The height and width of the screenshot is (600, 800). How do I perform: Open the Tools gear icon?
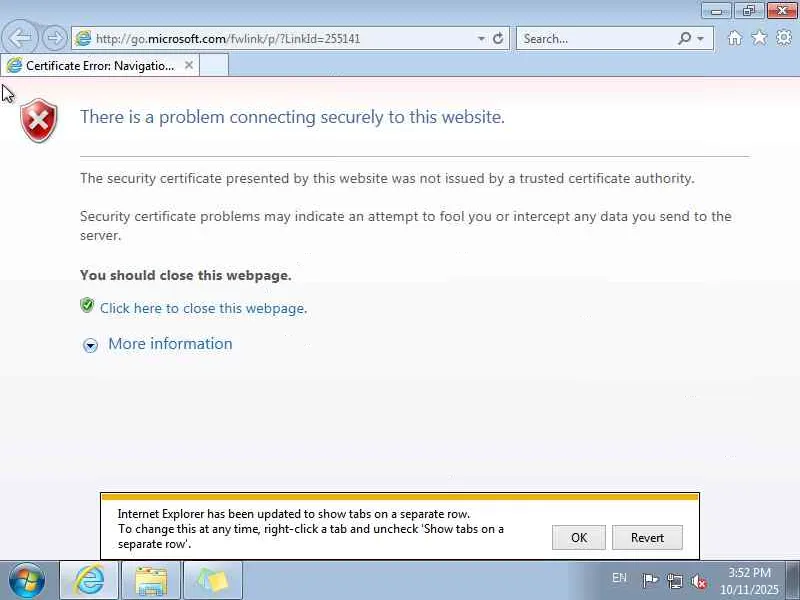[x=784, y=37]
